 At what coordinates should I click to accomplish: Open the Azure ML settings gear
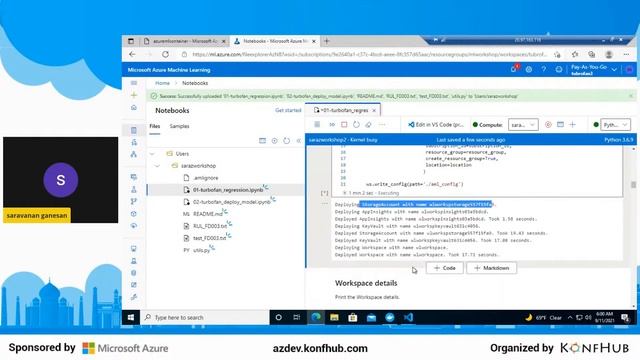click(529, 70)
